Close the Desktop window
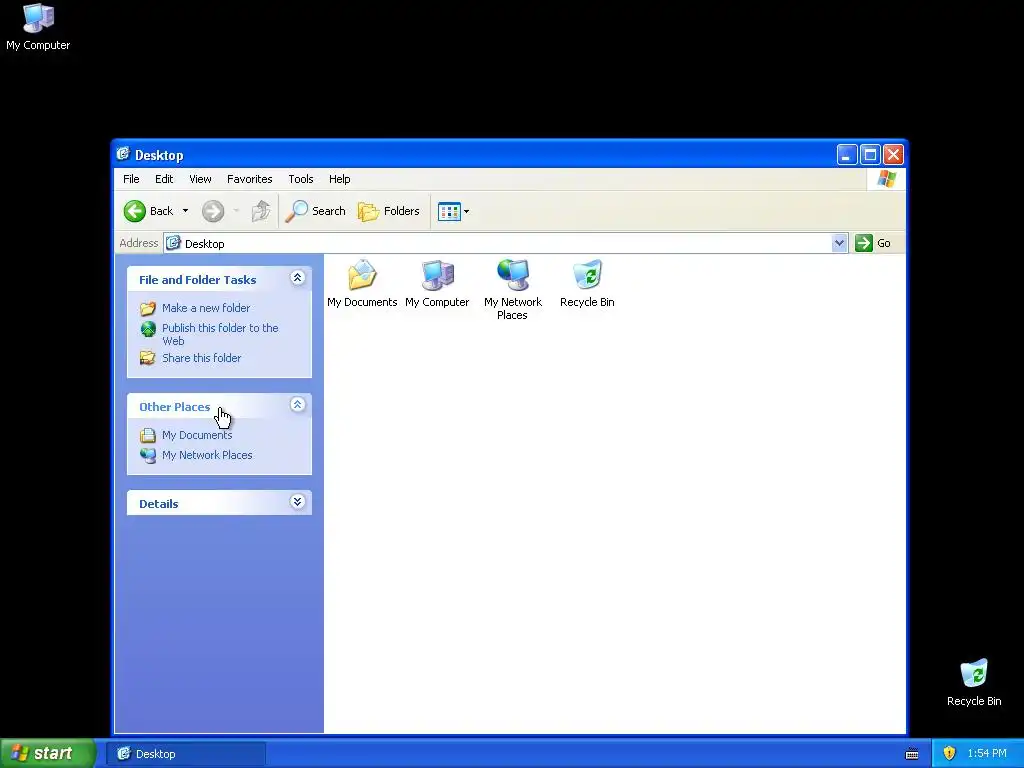This screenshot has width=1024, height=768. (893, 155)
